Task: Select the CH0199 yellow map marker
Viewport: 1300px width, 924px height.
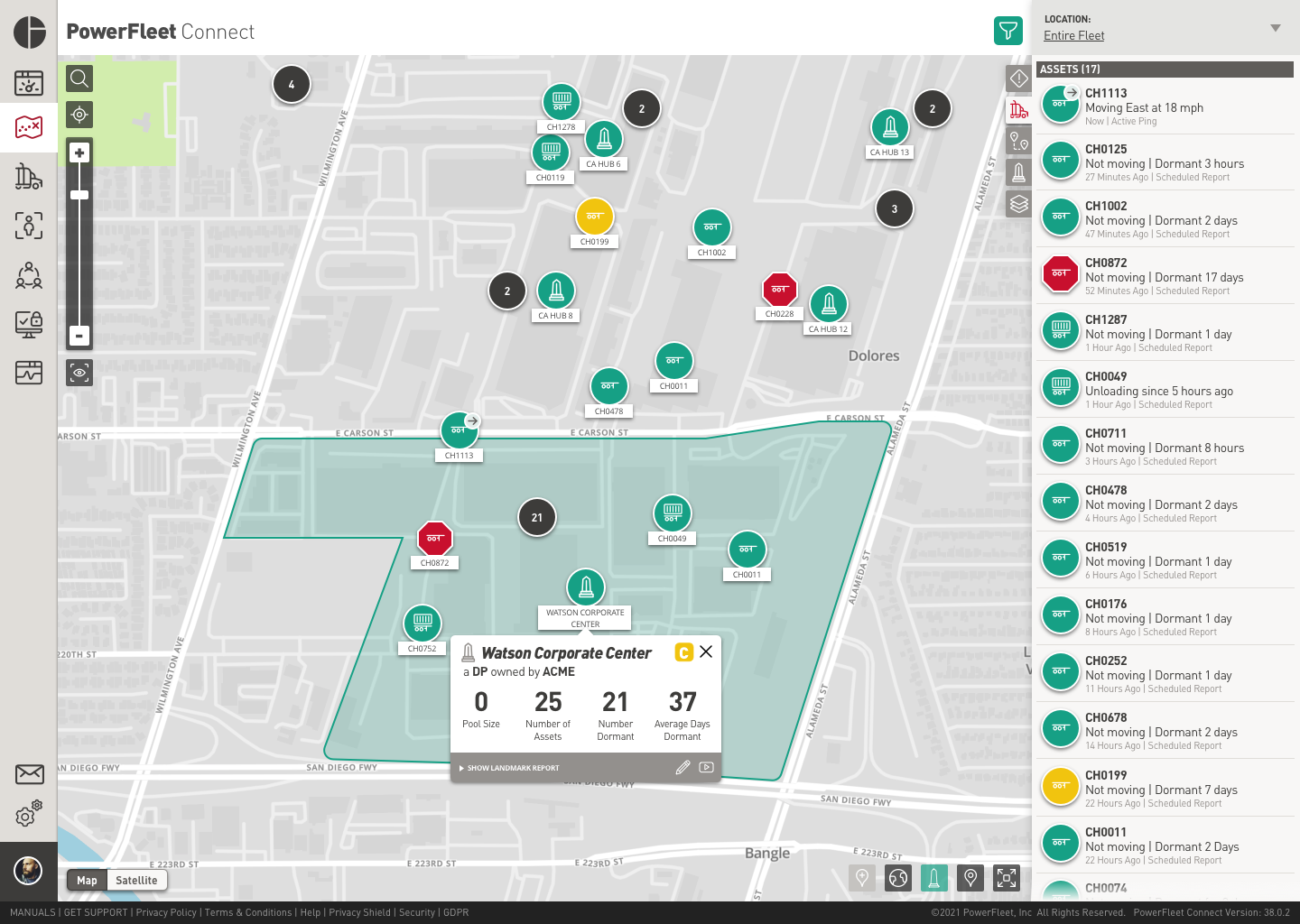Action: click(595, 217)
